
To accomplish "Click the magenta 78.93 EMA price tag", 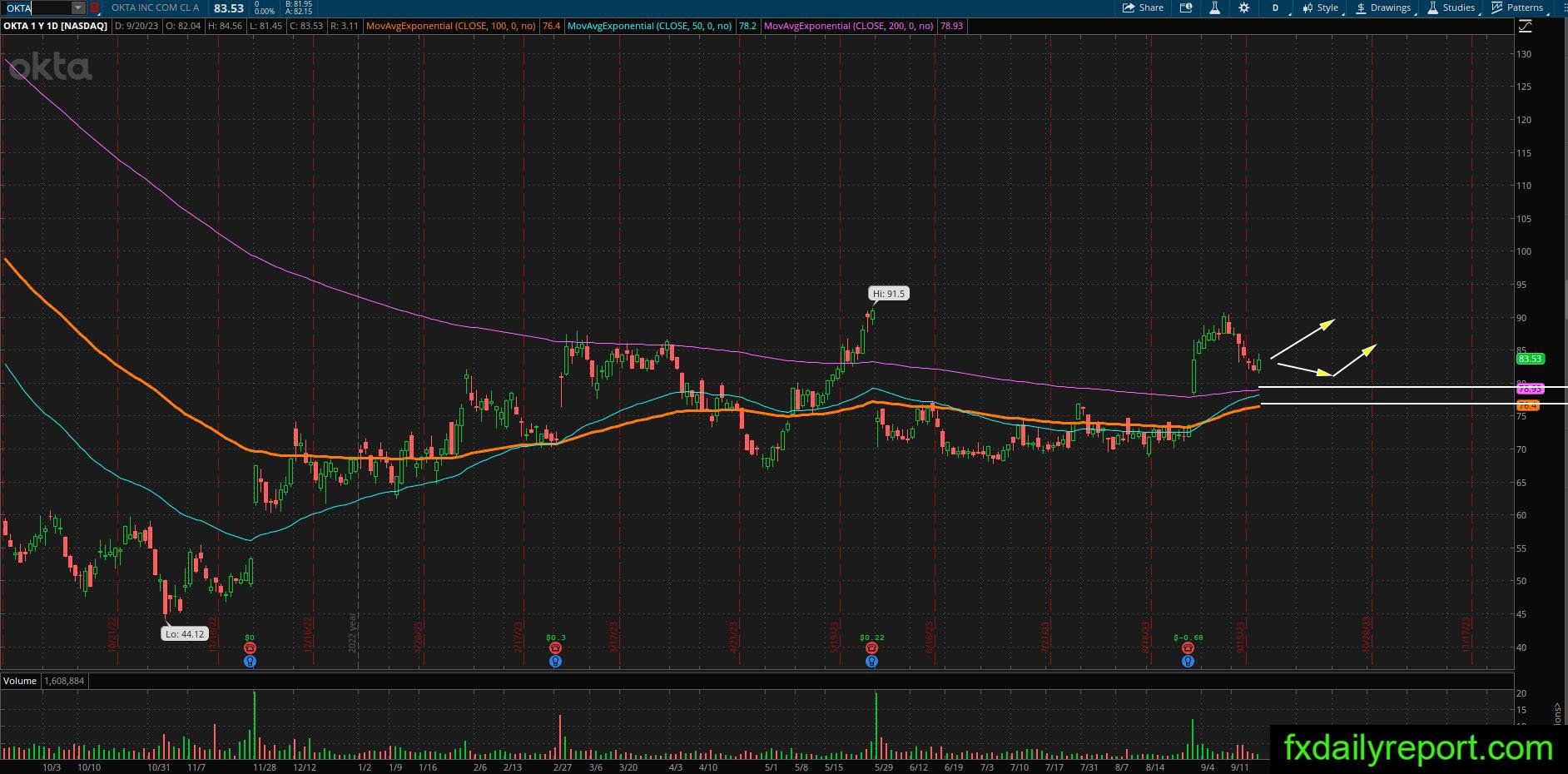I will pyautogui.click(x=1530, y=389).
